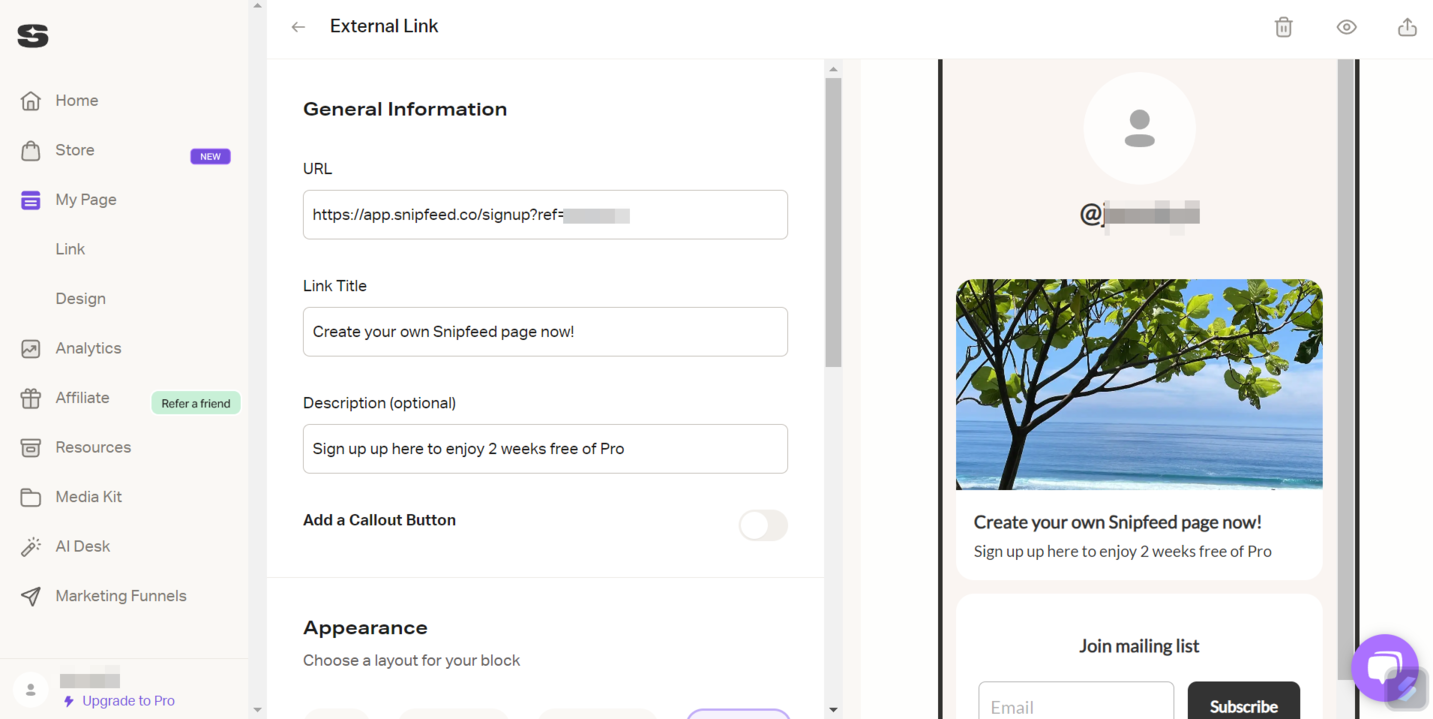Image resolution: width=1433 pixels, height=719 pixels.
Task: Click the External Link page title
Action: pos(384,26)
